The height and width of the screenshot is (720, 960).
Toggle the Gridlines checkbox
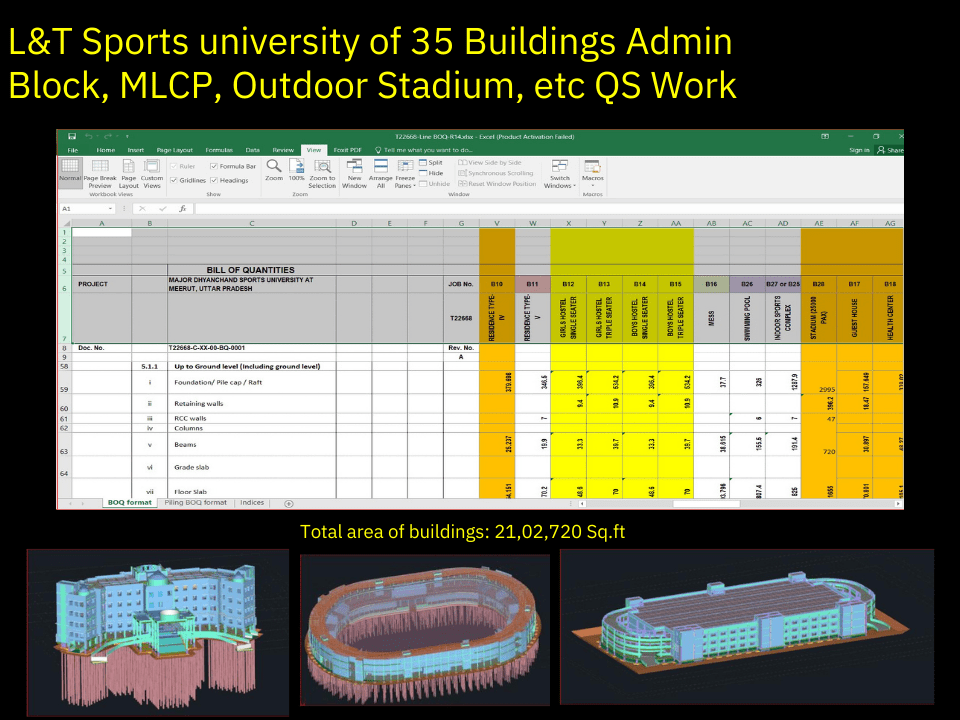(x=174, y=181)
